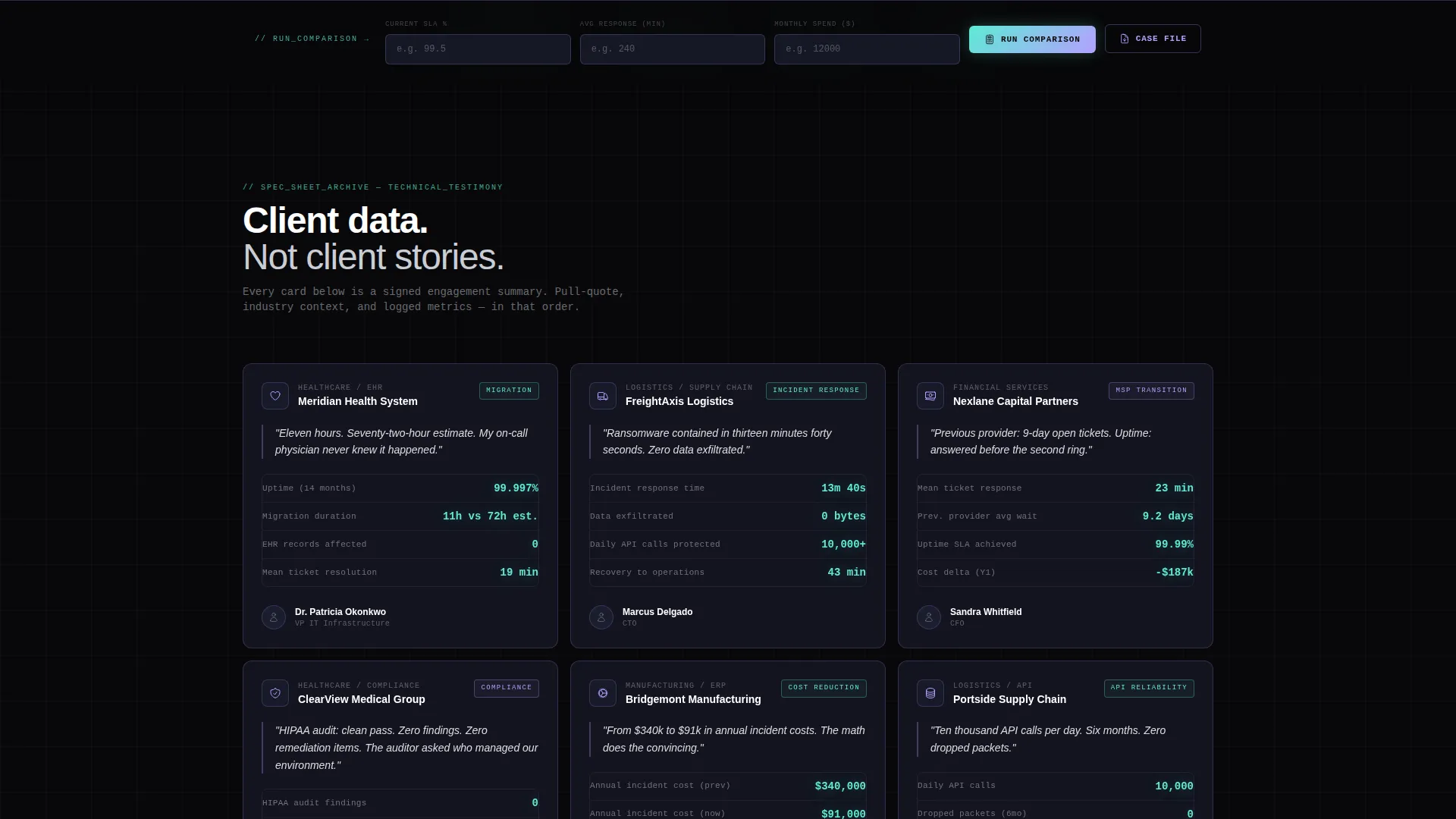Select the API RELIABILITY tag badge
Image resolution: width=1456 pixels, height=819 pixels.
pyautogui.click(x=1149, y=688)
